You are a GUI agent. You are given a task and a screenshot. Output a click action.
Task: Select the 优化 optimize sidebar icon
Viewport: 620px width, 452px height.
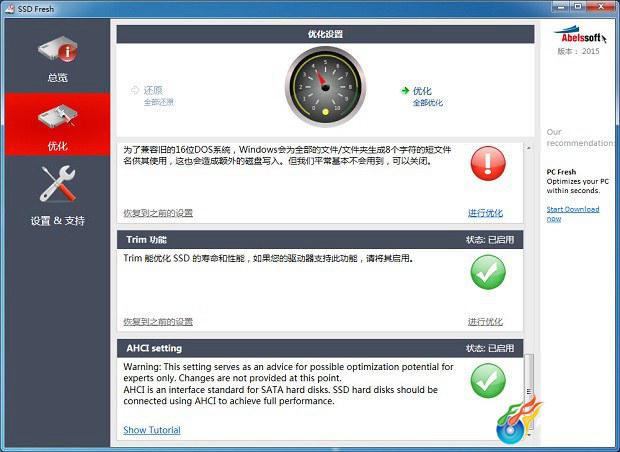(x=58, y=115)
